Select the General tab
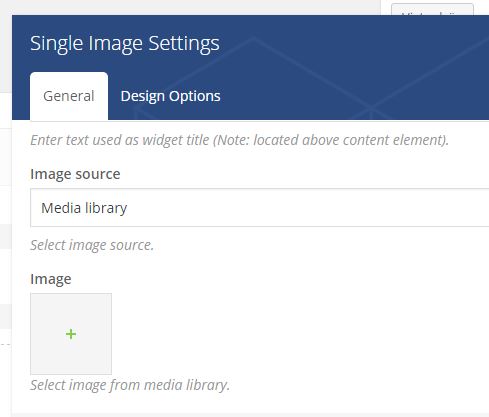This screenshot has height=417, width=489. click(x=69, y=96)
